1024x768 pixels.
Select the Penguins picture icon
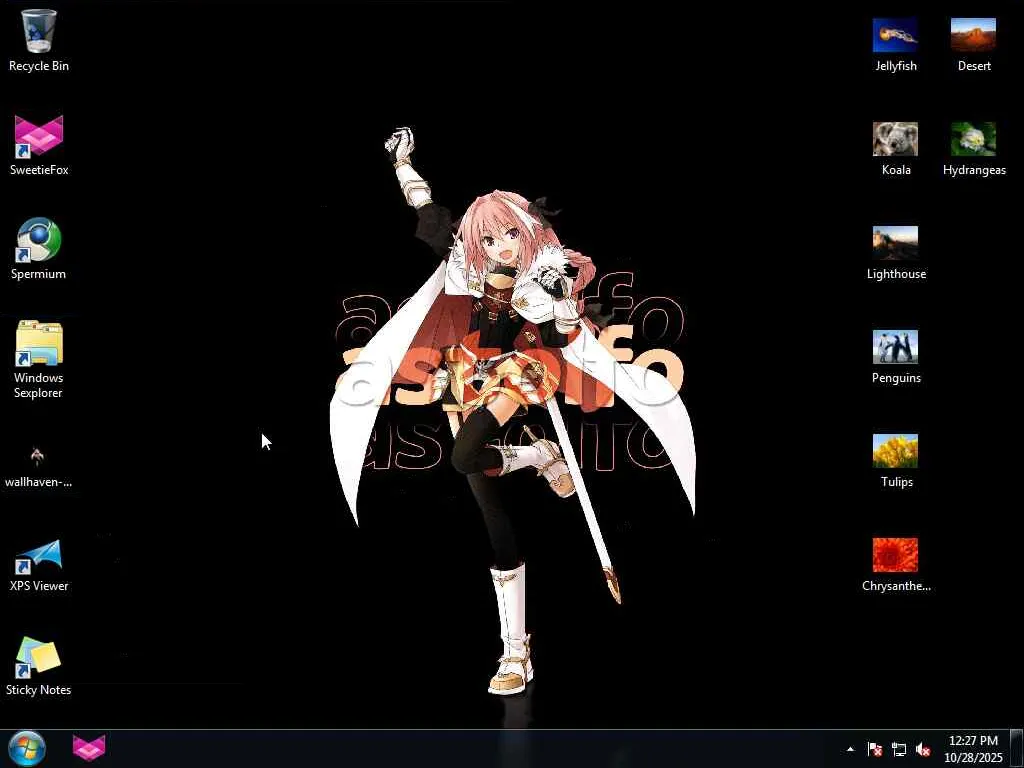click(895, 357)
